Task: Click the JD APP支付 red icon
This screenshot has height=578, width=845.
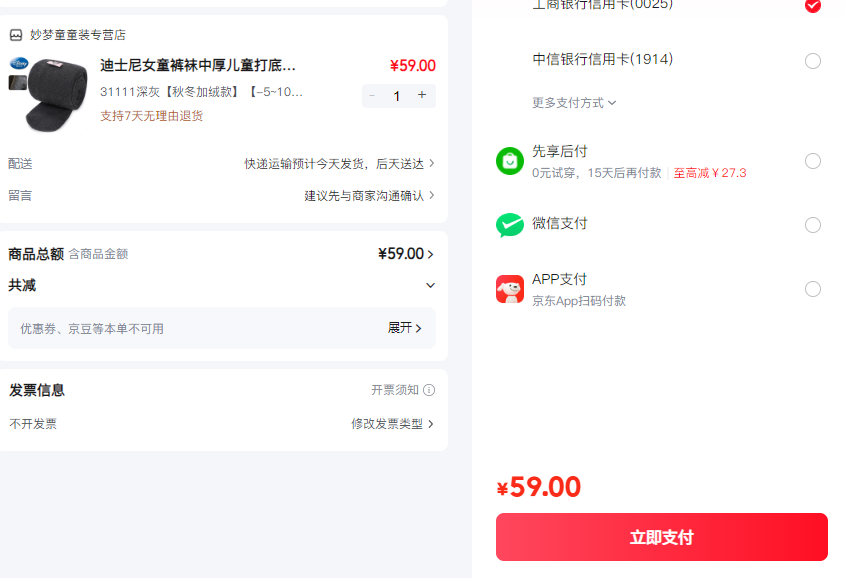Action: click(510, 288)
